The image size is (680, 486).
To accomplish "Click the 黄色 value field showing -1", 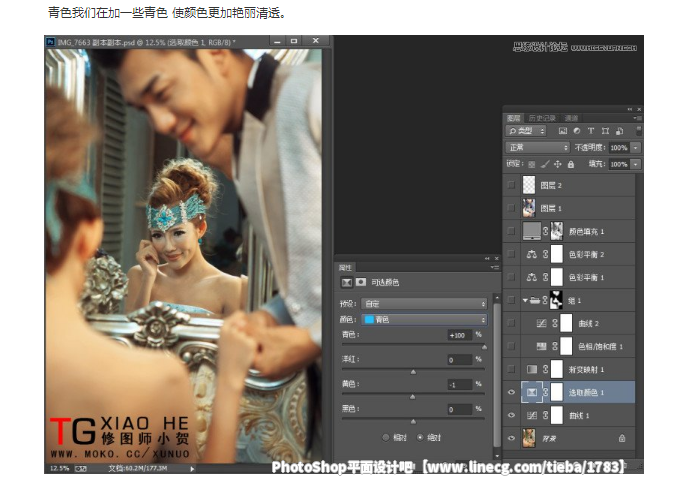I will [460, 385].
